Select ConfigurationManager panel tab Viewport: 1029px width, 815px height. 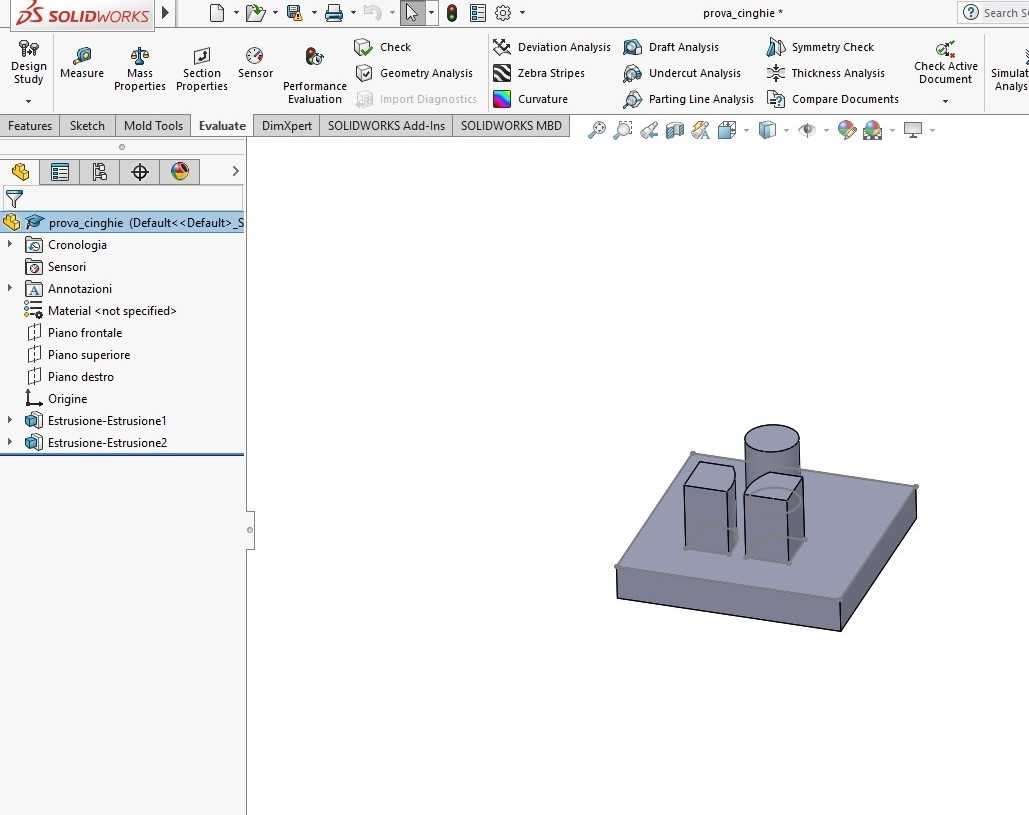[x=100, y=172]
